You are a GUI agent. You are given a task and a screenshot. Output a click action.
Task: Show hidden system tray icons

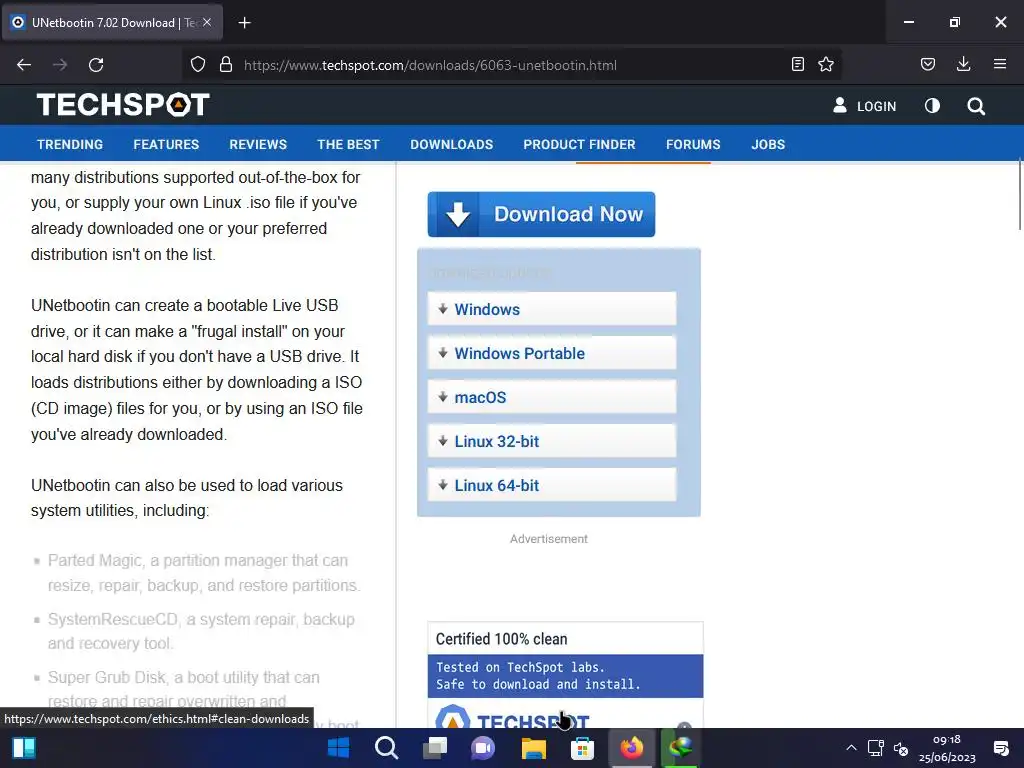(851, 748)
